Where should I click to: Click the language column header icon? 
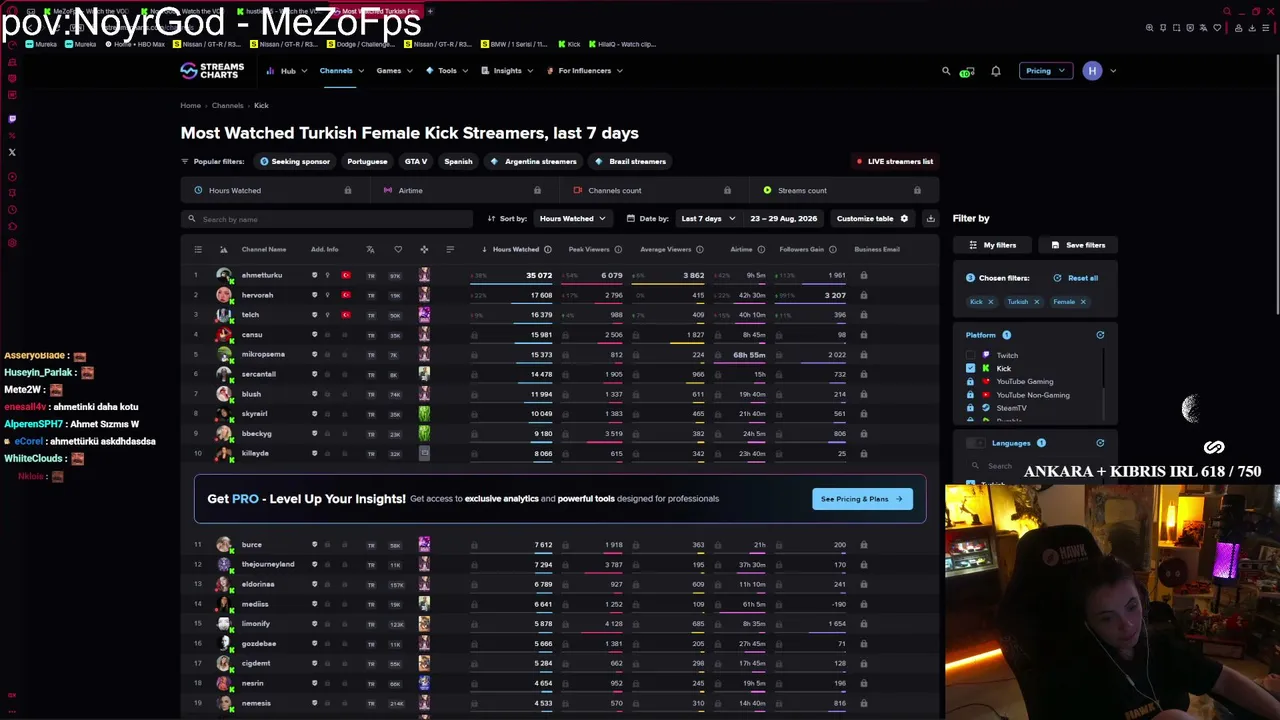point(370,249)
